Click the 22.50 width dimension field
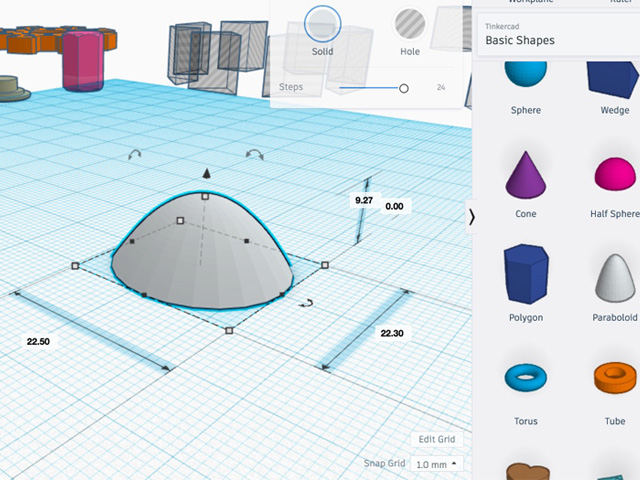Viewport: 640px width, 480px height. pos(38,342)
